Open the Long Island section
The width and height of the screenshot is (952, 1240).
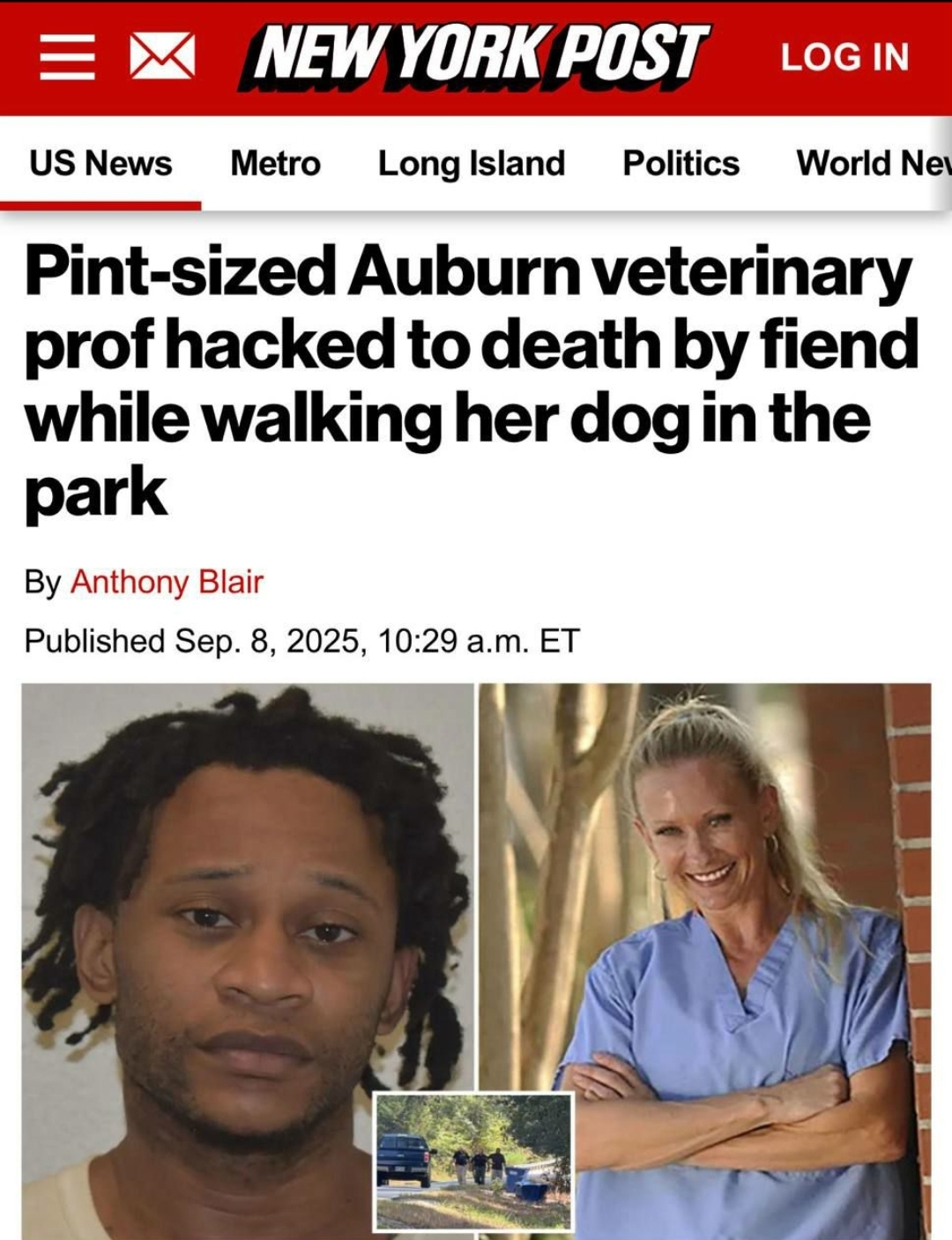click(472, 163)
